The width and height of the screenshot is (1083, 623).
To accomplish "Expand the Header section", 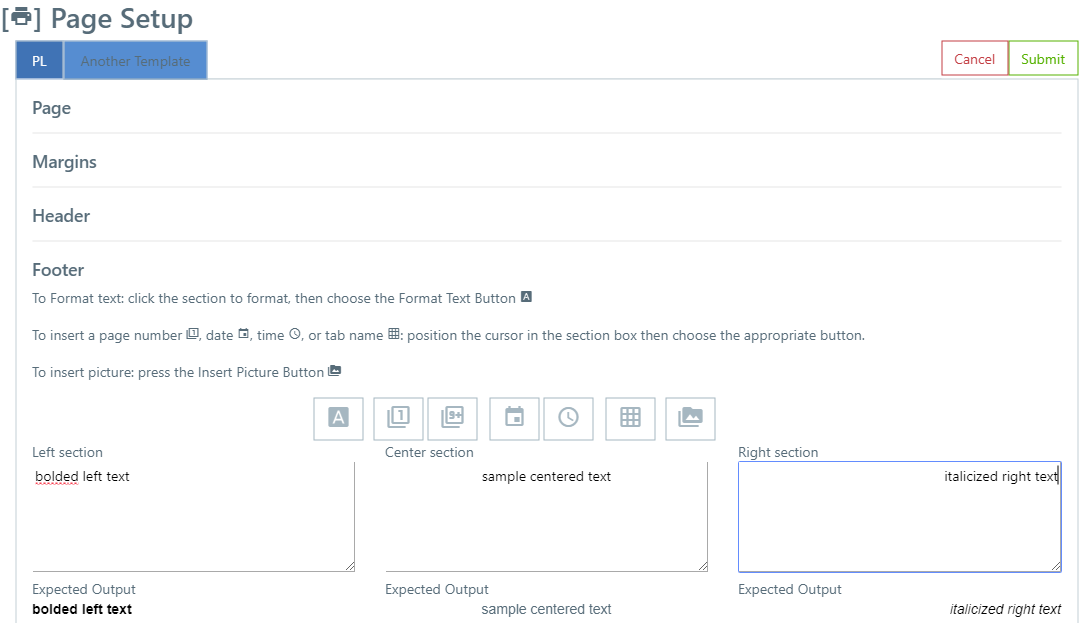I will coord(61,216).
